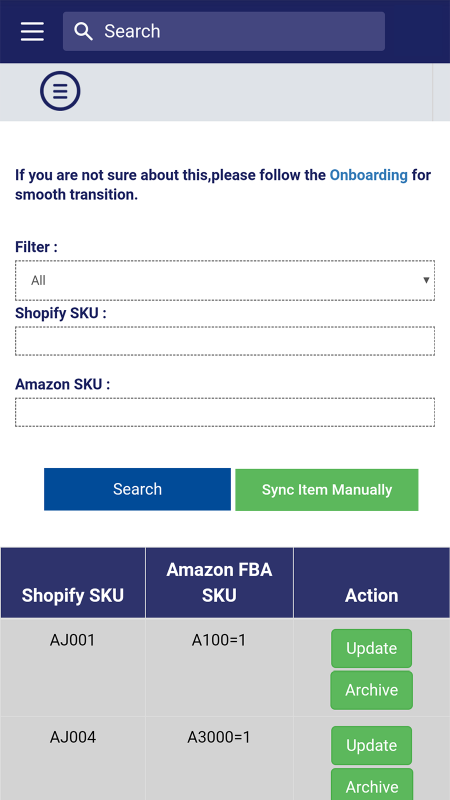This screenshot has height=800, width=450.
Task: Focus the top Search field
Action: pyautogui.click(x=223, y=32)
